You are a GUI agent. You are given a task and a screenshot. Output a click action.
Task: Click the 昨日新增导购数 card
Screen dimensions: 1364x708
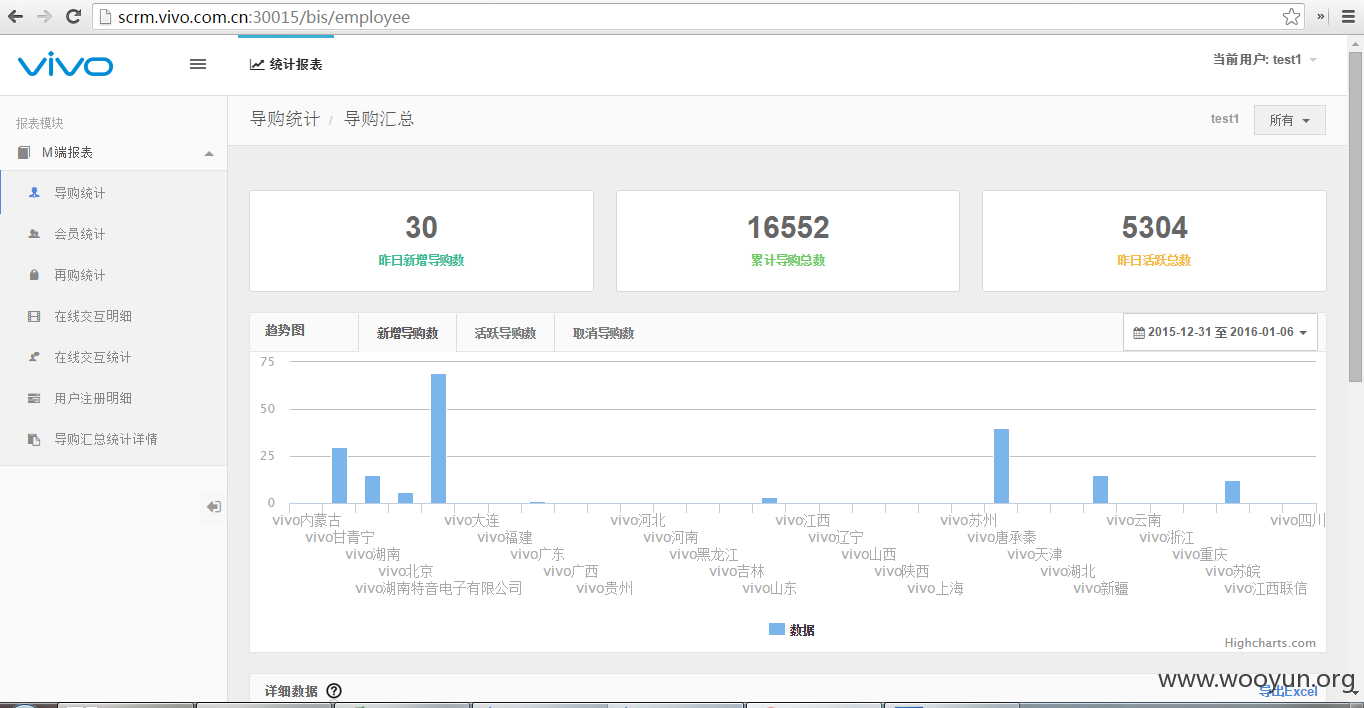(421, 241)
